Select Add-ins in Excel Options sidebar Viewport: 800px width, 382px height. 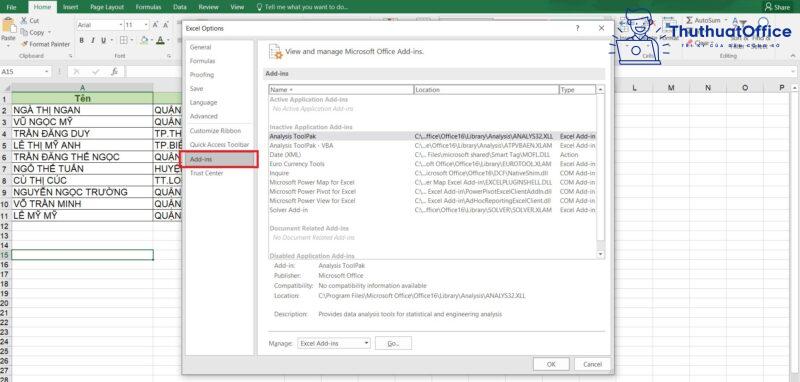coord(219,159)
